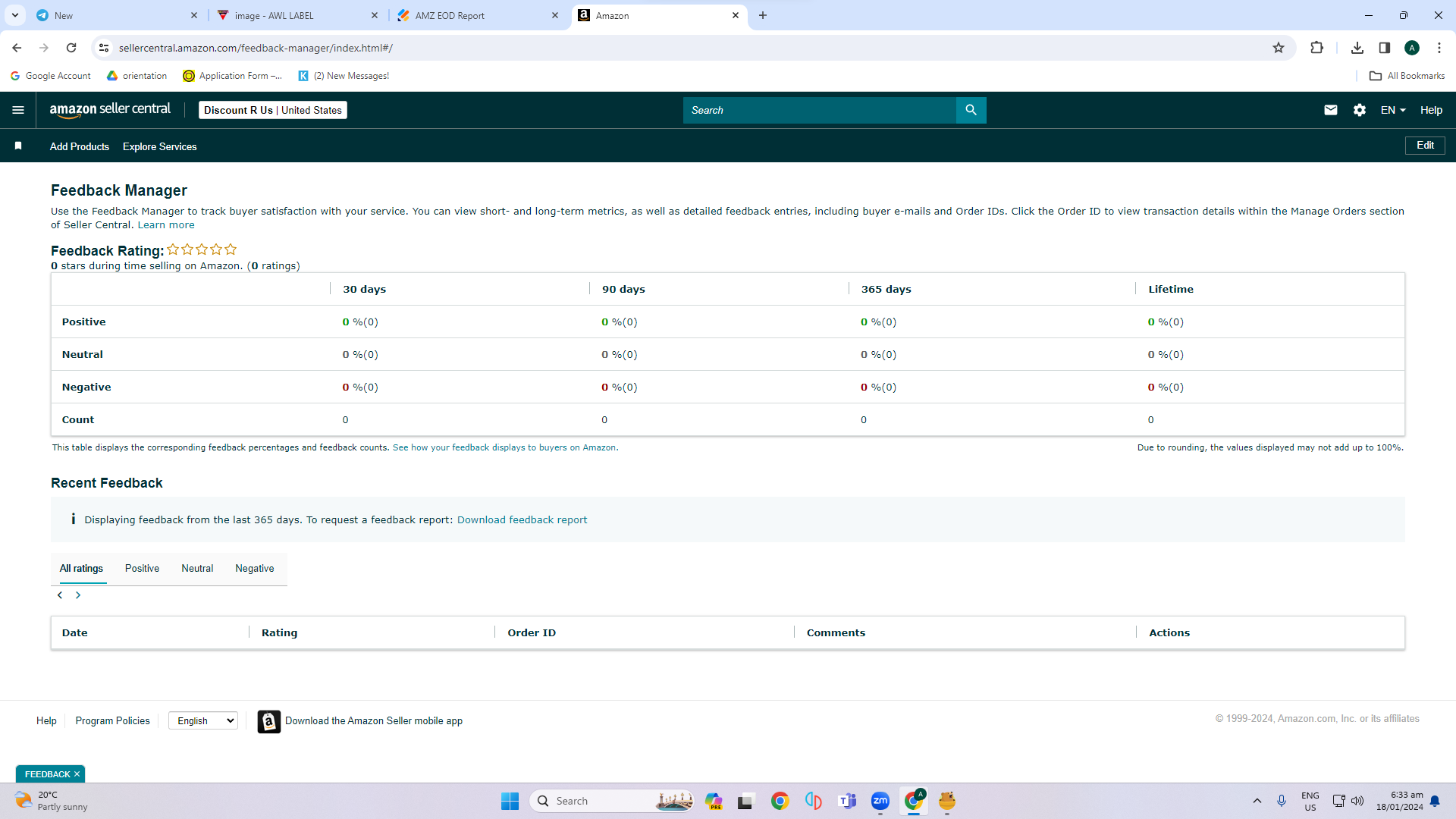Screen dimensions: 1456x819
Task: Open the orientation bookmark
Action: click(137, 76)
